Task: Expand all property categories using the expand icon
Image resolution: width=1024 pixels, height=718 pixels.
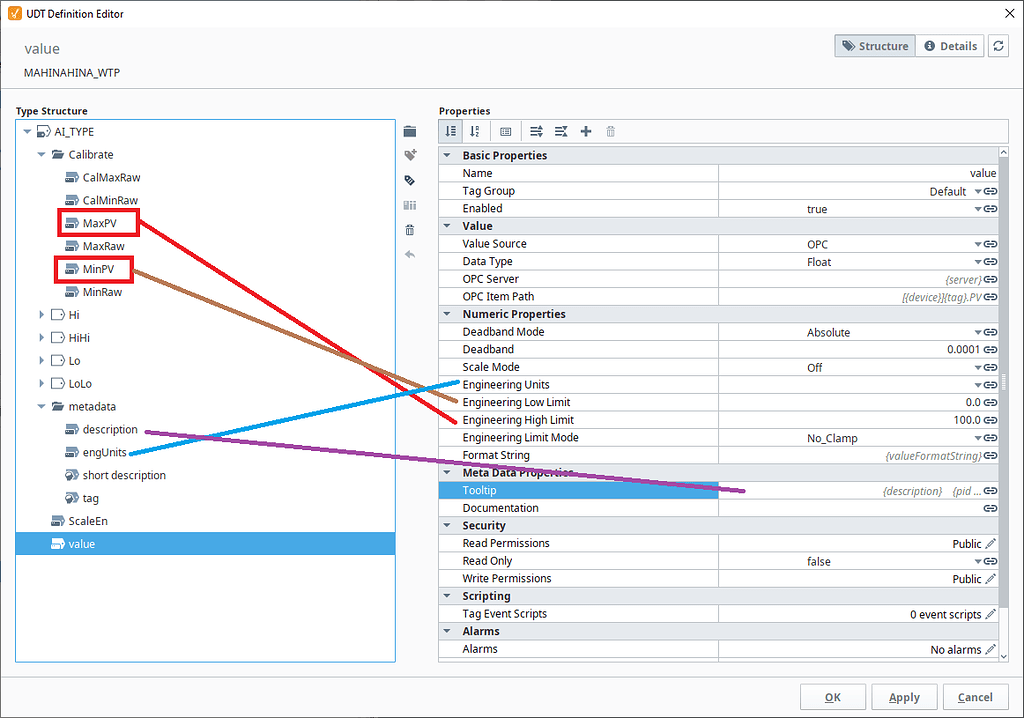Action: (536, 131)
